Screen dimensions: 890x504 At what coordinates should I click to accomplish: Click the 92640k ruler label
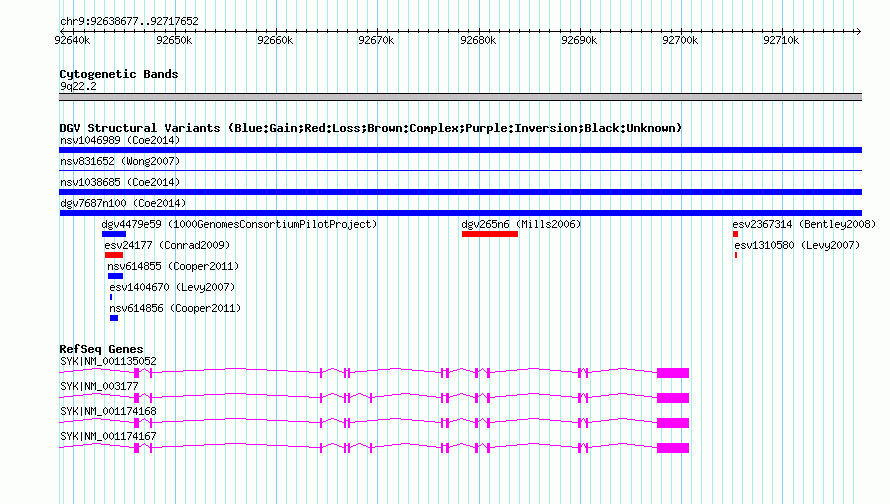coord(72,40)
